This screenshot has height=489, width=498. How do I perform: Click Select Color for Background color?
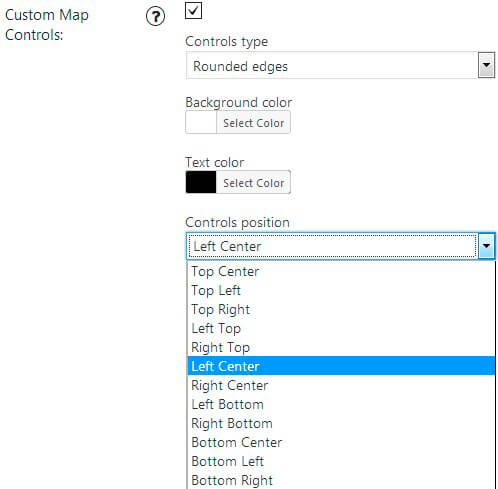[x=253, y=123]
